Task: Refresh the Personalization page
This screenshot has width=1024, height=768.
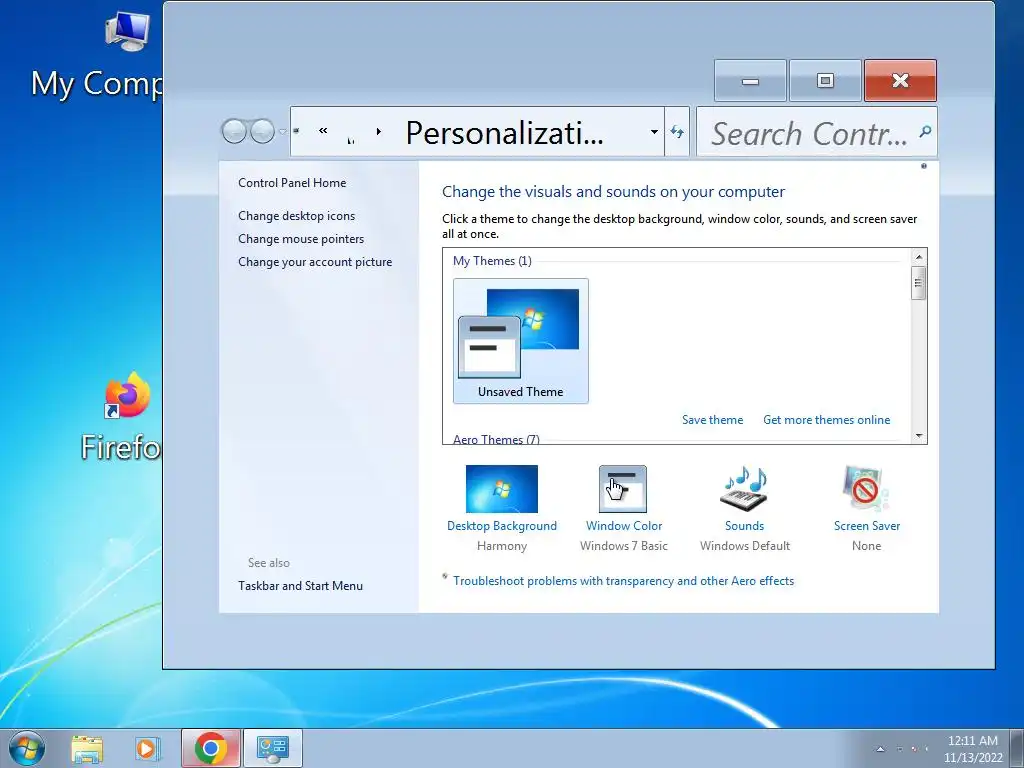Action: [x=677, y=132]
